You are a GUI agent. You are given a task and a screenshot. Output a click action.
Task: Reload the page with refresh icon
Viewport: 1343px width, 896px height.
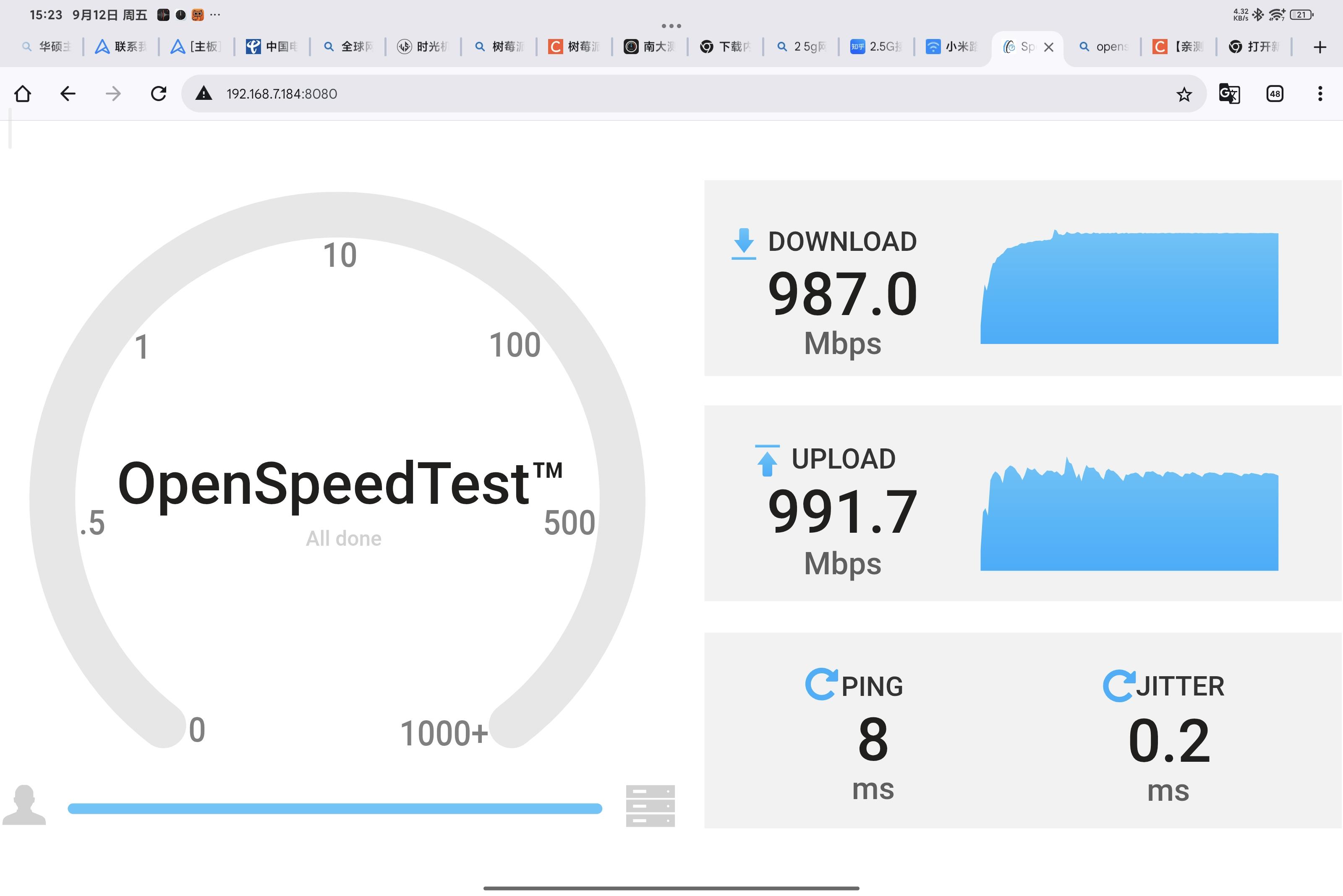[x=158, y=94]
